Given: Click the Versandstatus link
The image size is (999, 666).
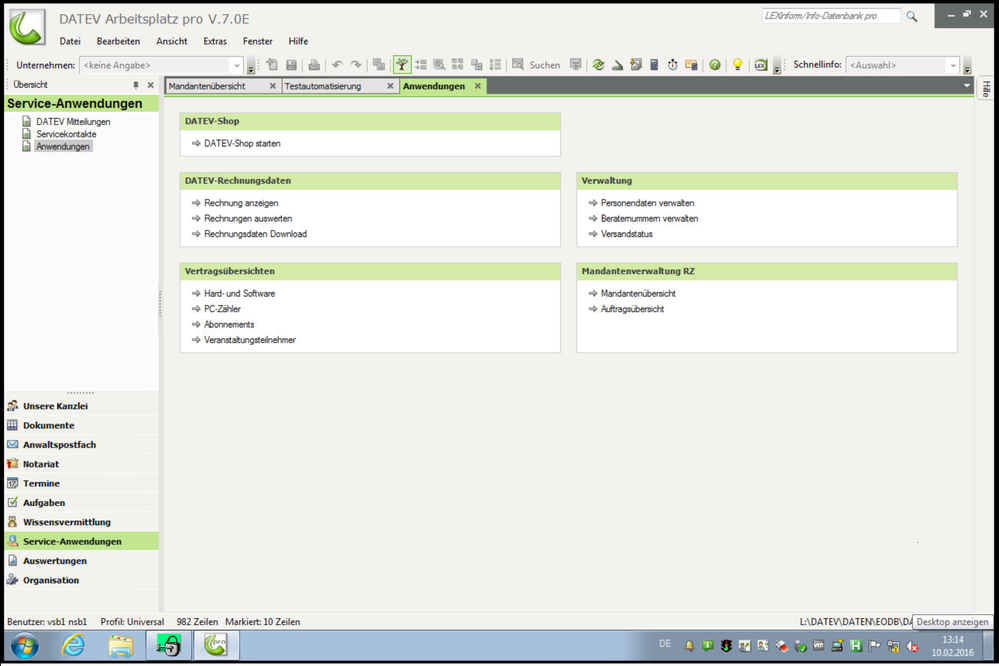Looking at the screenshot, I should tap(626, 234).
